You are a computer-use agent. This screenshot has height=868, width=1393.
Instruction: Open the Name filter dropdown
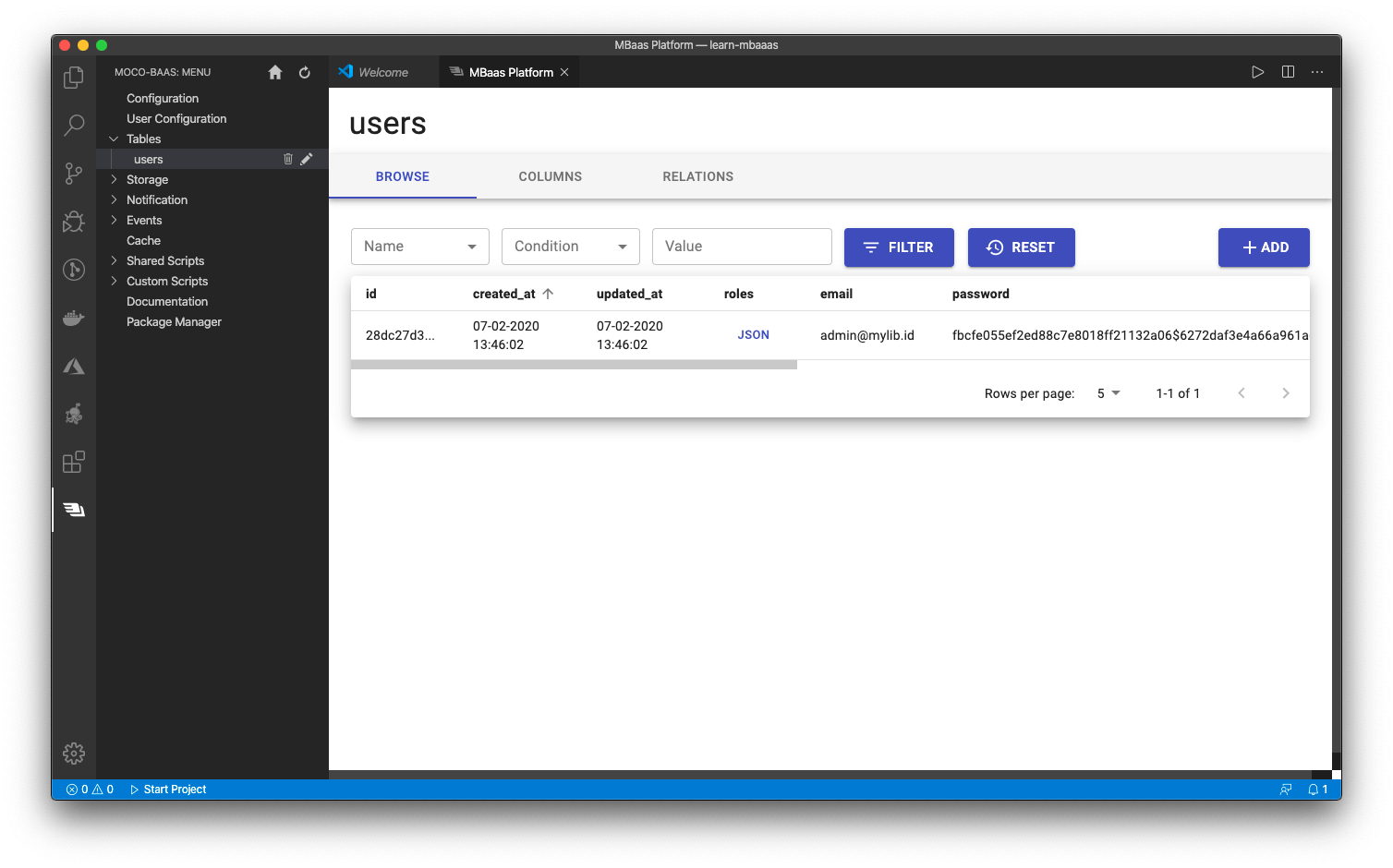click(x=420, y=247)
